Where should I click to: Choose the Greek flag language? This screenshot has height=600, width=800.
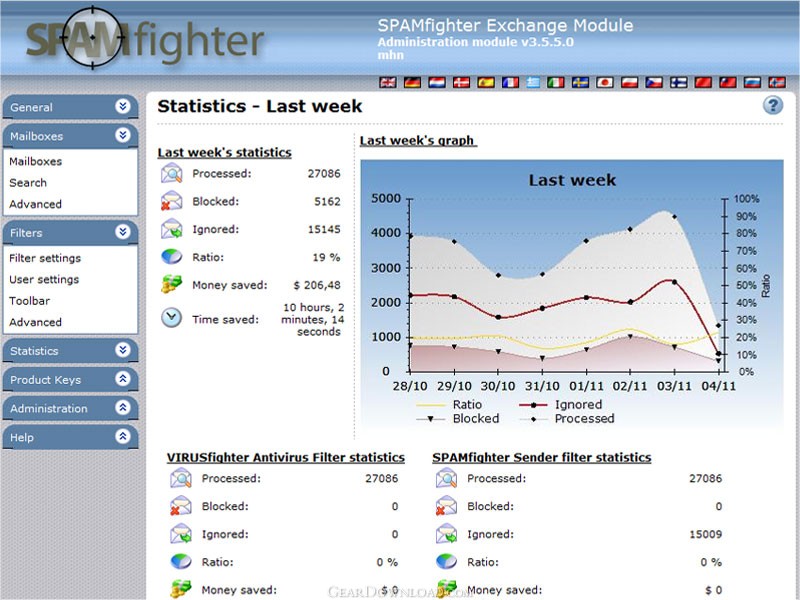[533, 82]
